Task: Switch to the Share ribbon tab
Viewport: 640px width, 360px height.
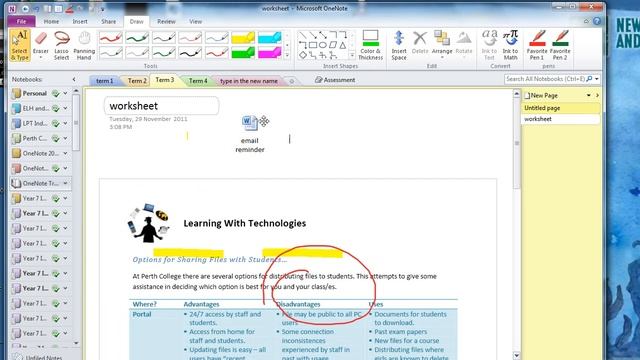Action: [x=109, y=21]
